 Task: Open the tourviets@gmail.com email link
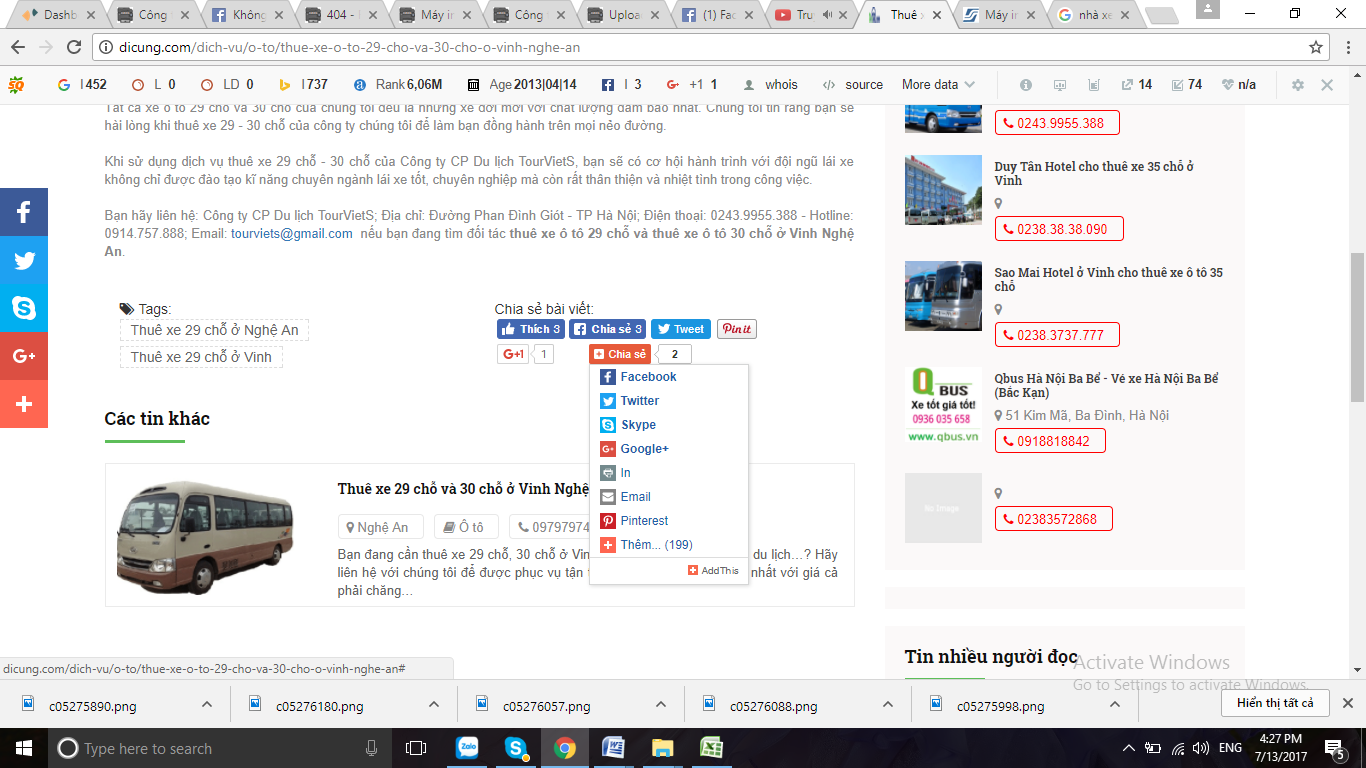click(x=291, y=233)
